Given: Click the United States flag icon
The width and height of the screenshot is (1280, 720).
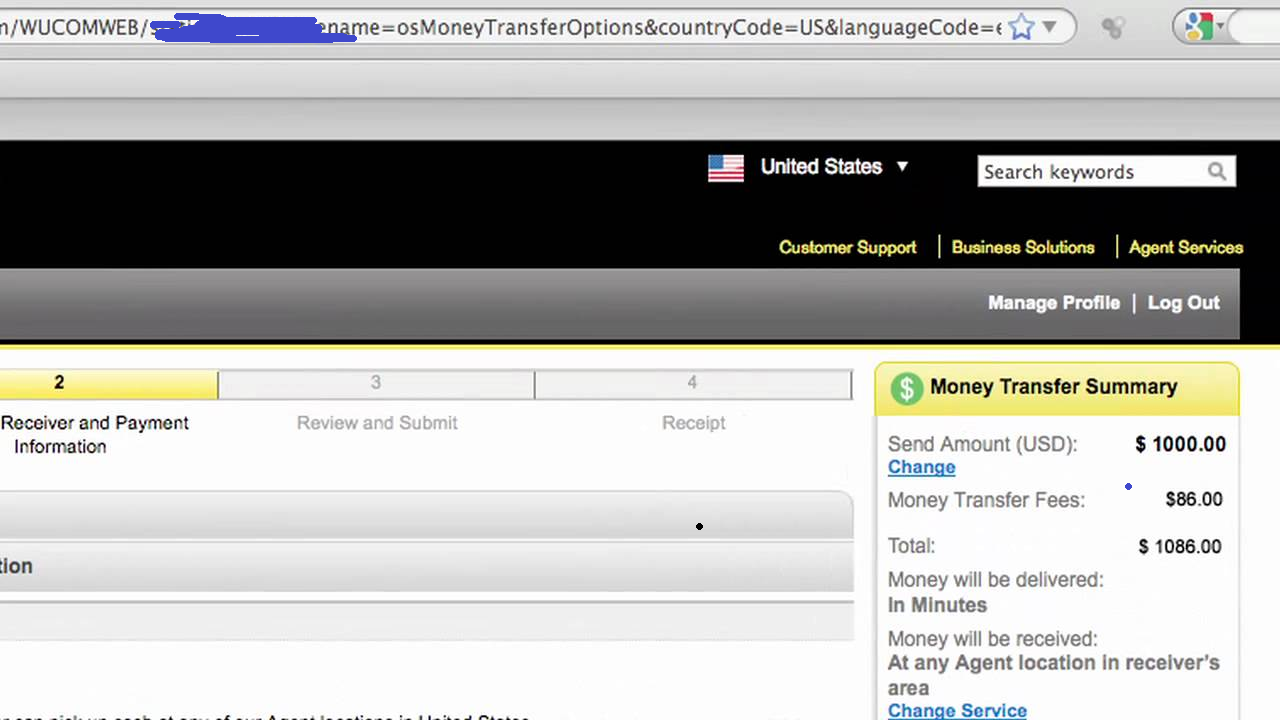Looking at the screenshot, I should pyautogui.click(x=726, y=168).
